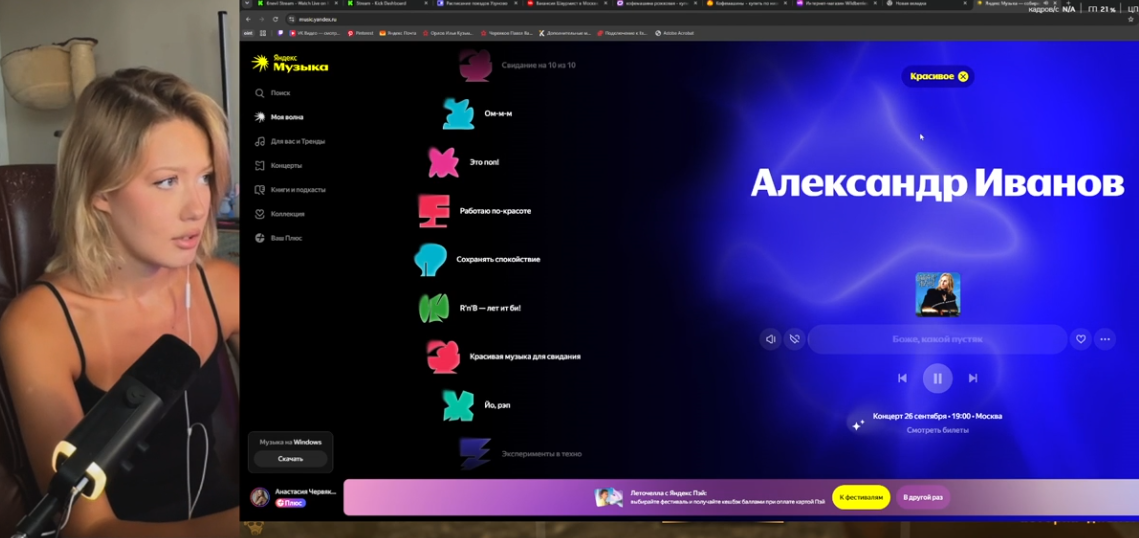Select the pink Это поп! shape icon
1139x538 pixels.
tap(443, 163)
